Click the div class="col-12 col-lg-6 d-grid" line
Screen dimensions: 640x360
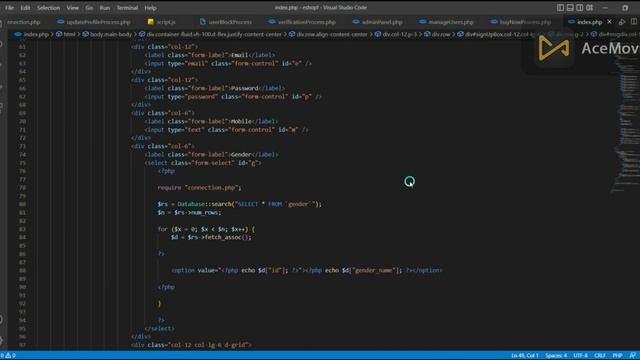coord(191,345)
